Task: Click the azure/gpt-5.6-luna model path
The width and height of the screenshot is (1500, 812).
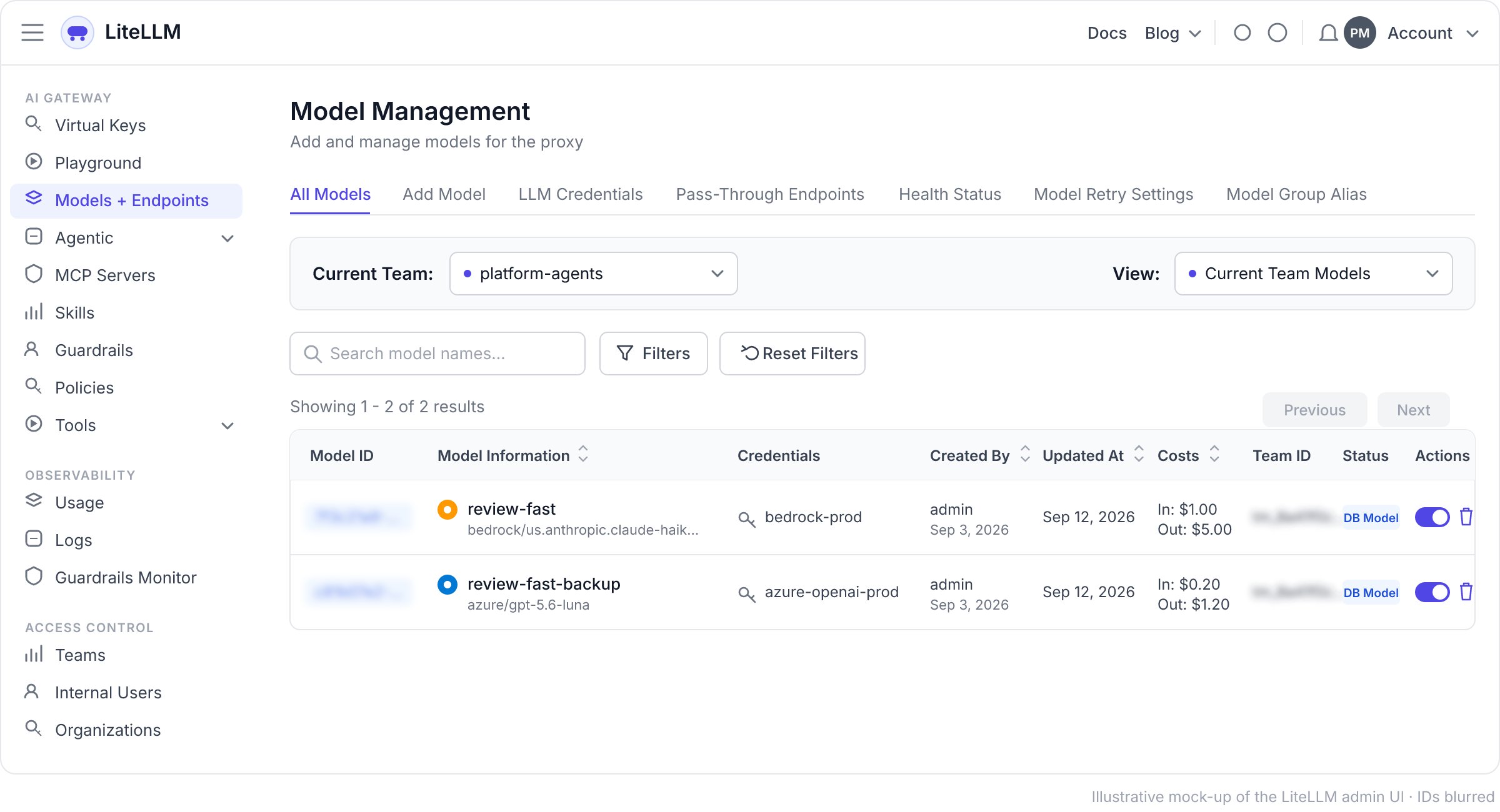Action: click(x=528, y=605)
